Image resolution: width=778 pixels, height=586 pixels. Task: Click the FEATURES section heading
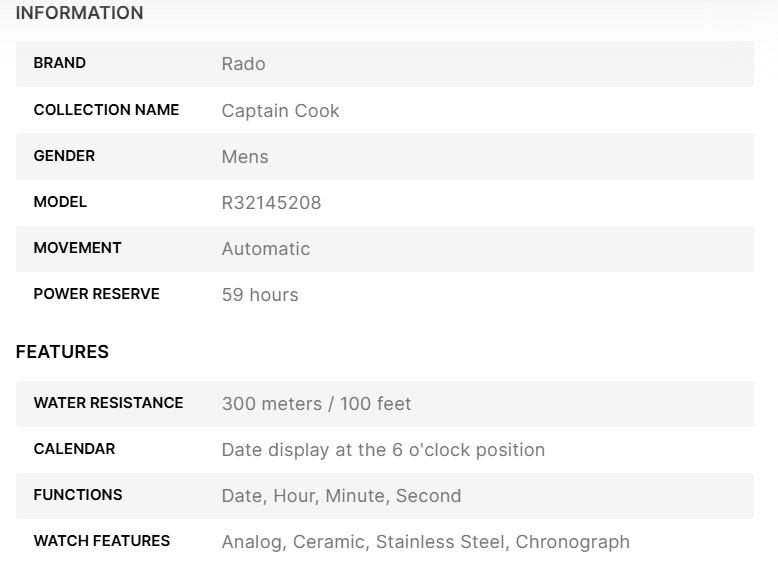pos(62,352)
